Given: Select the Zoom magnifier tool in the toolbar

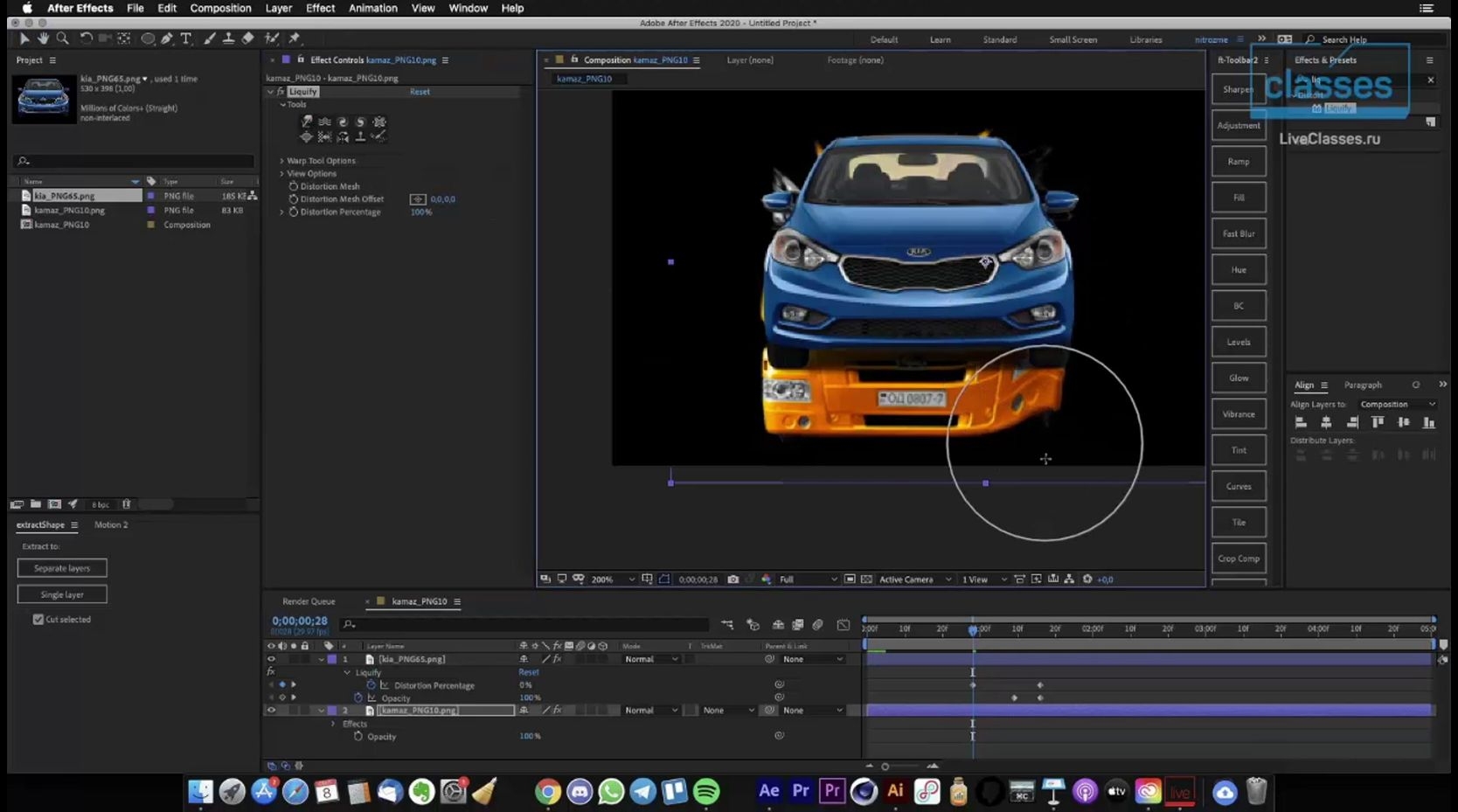Looking at the screenshot, I should 62,38.
